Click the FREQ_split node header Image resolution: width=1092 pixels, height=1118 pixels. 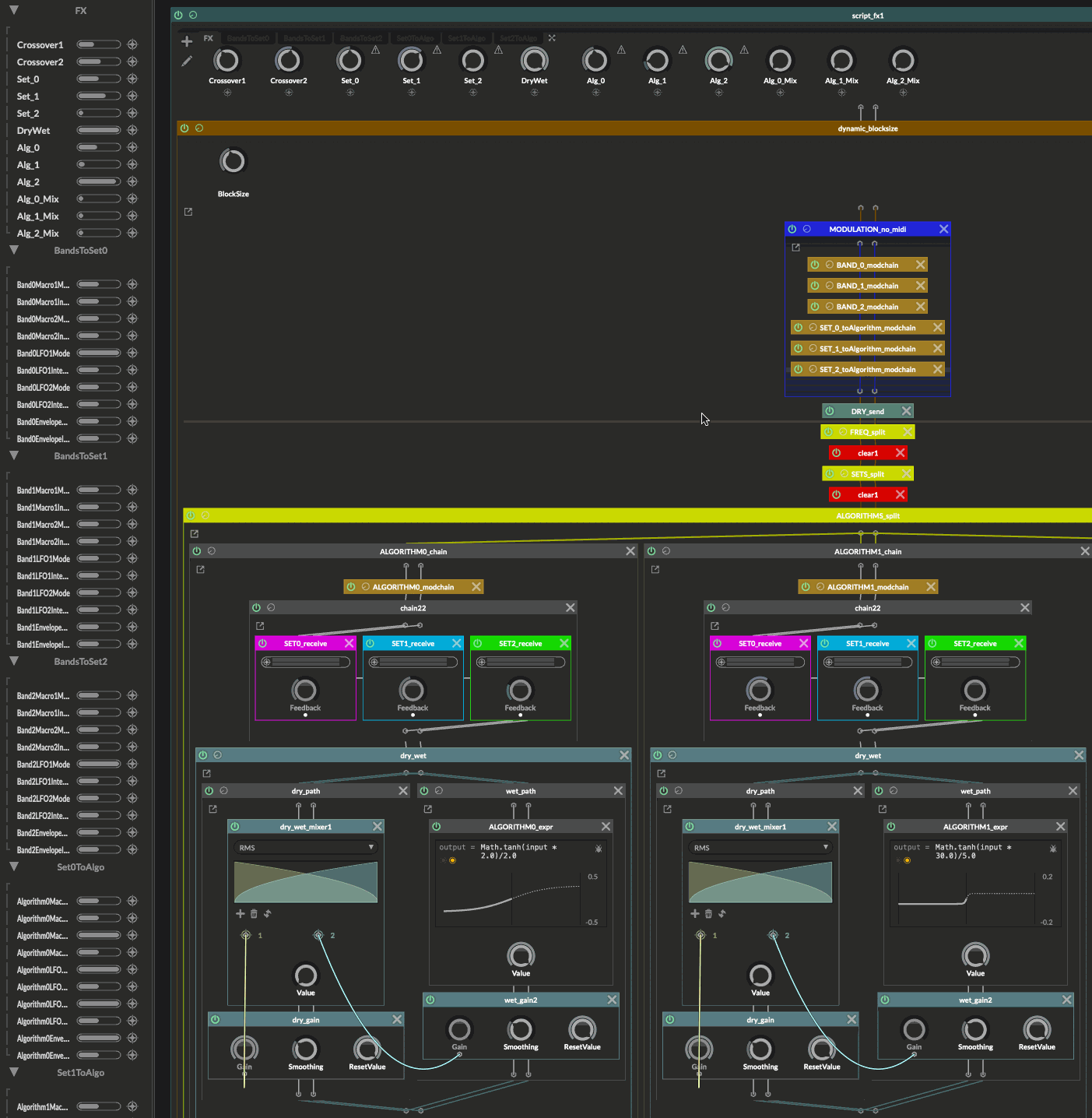pyautogui.click(x=867, y=432)
